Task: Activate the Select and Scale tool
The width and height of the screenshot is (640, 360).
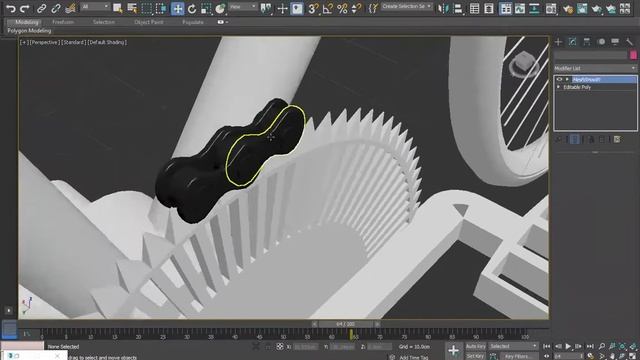Action: [x=206, y=8]
